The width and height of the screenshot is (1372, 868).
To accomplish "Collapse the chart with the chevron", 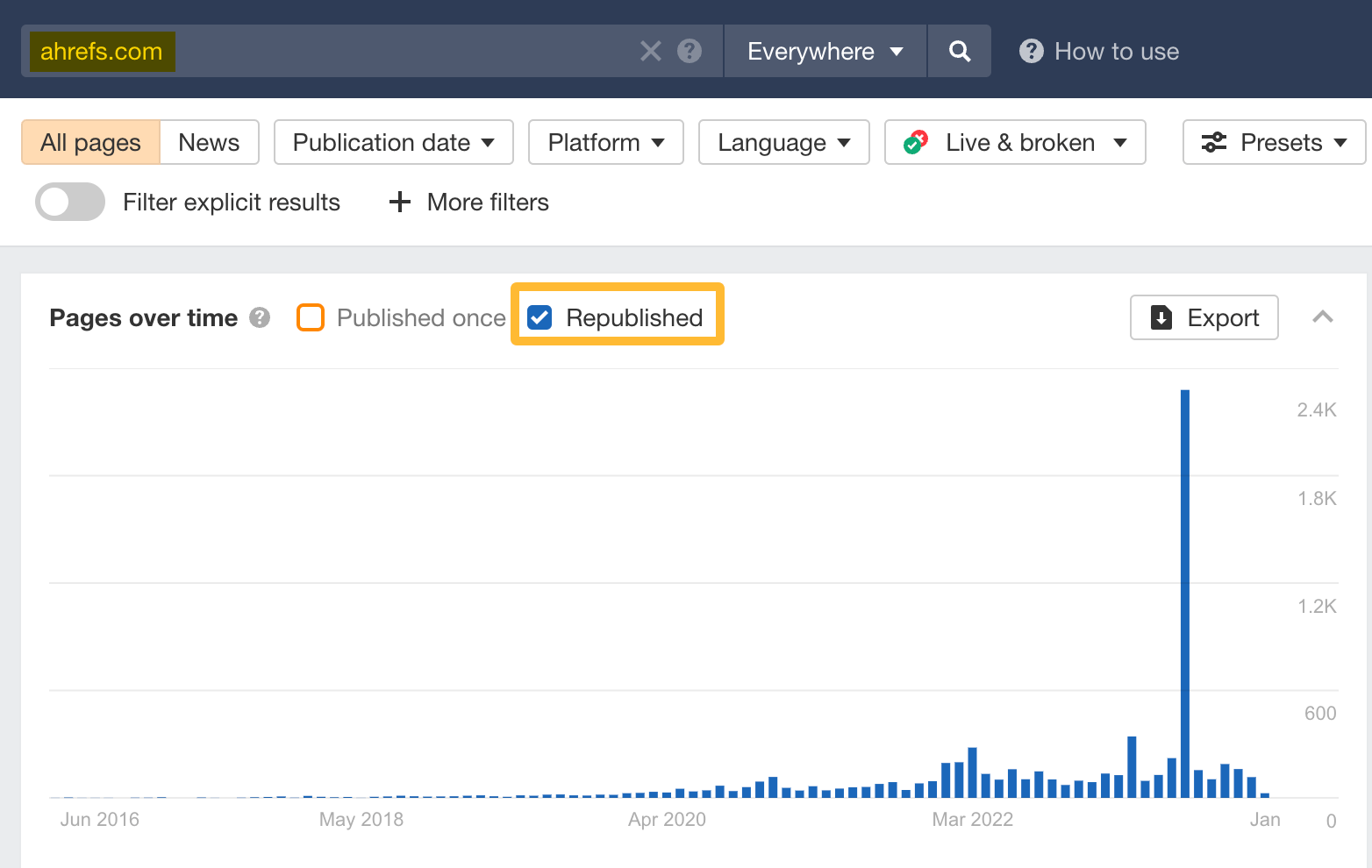I will coord(1323,317).
